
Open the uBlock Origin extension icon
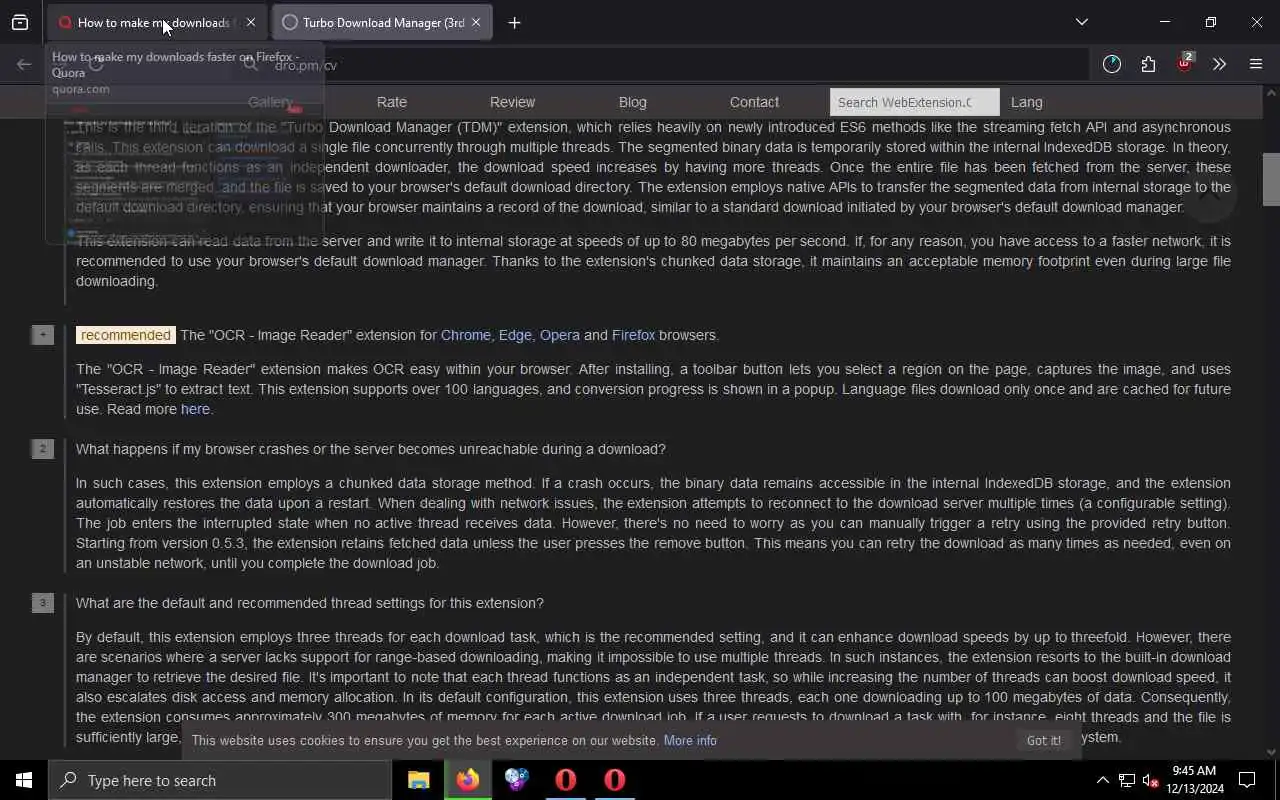point(1184,64)
